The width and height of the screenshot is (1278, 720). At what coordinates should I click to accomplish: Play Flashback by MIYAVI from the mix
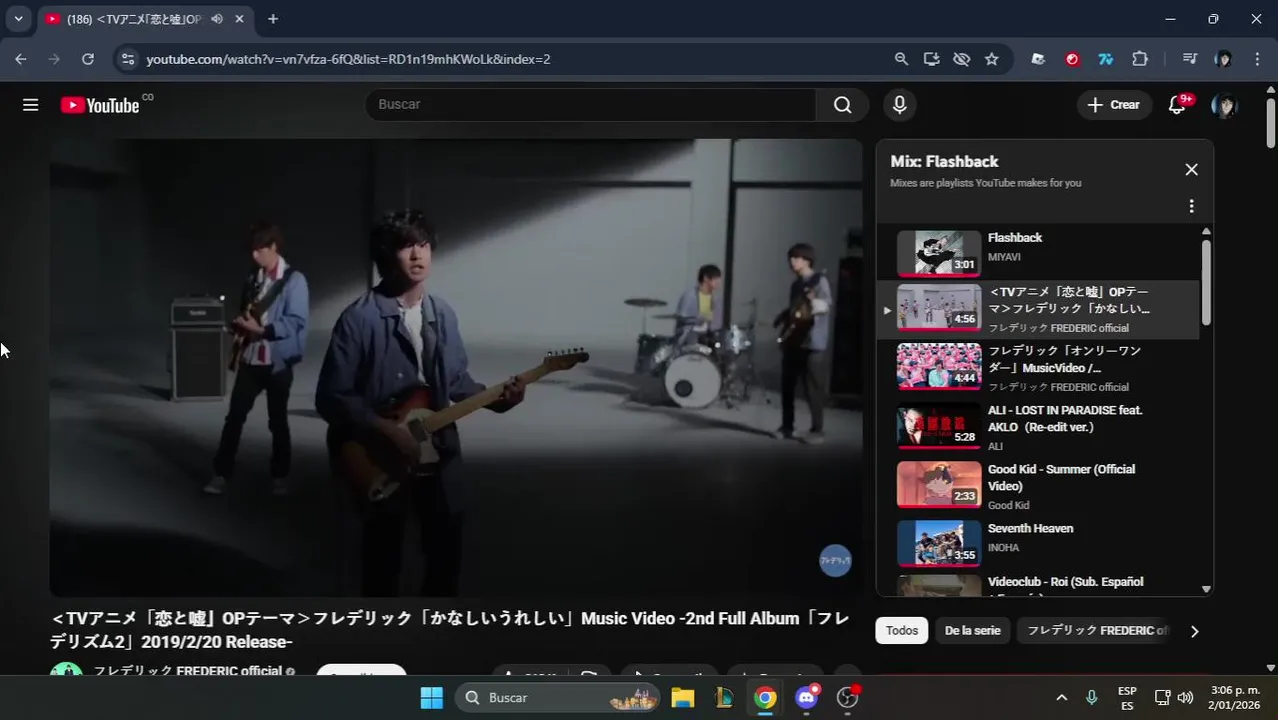pos(1038,254)
